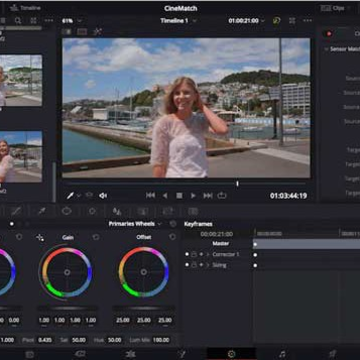Jump to last frame

tap(208, 196)
